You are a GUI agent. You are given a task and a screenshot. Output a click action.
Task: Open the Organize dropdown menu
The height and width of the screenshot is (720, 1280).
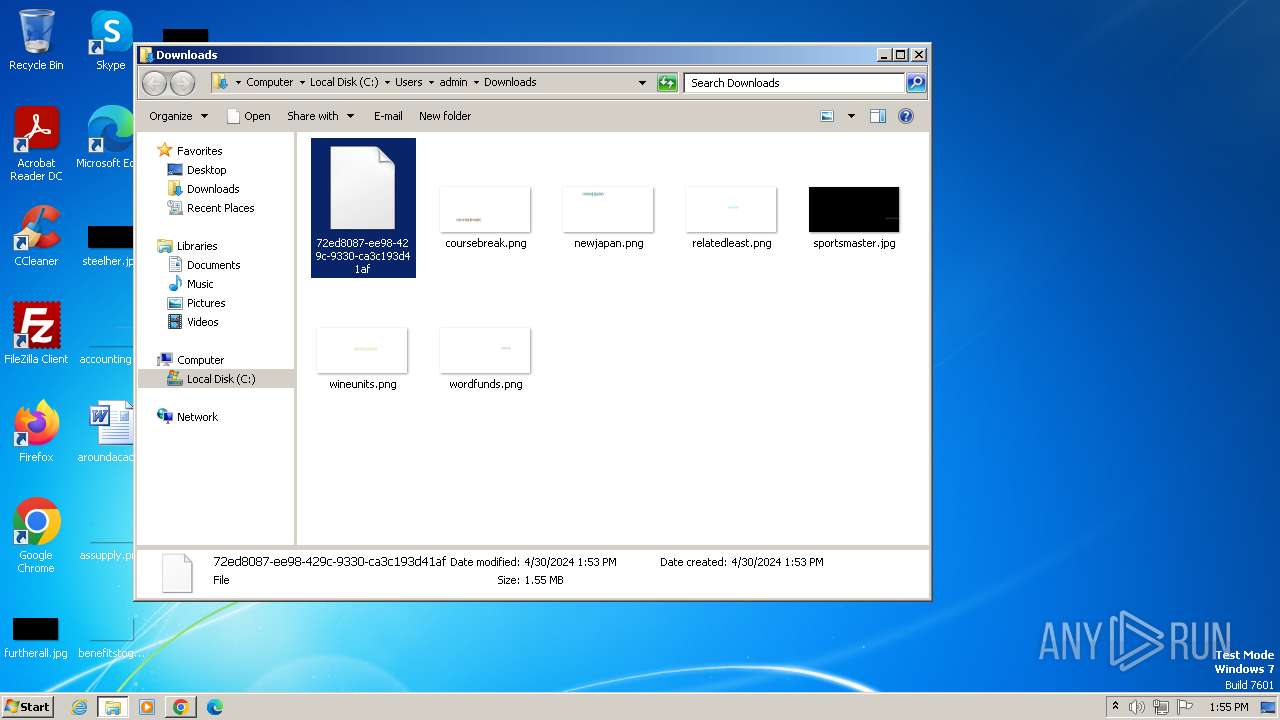click(178, 116)
